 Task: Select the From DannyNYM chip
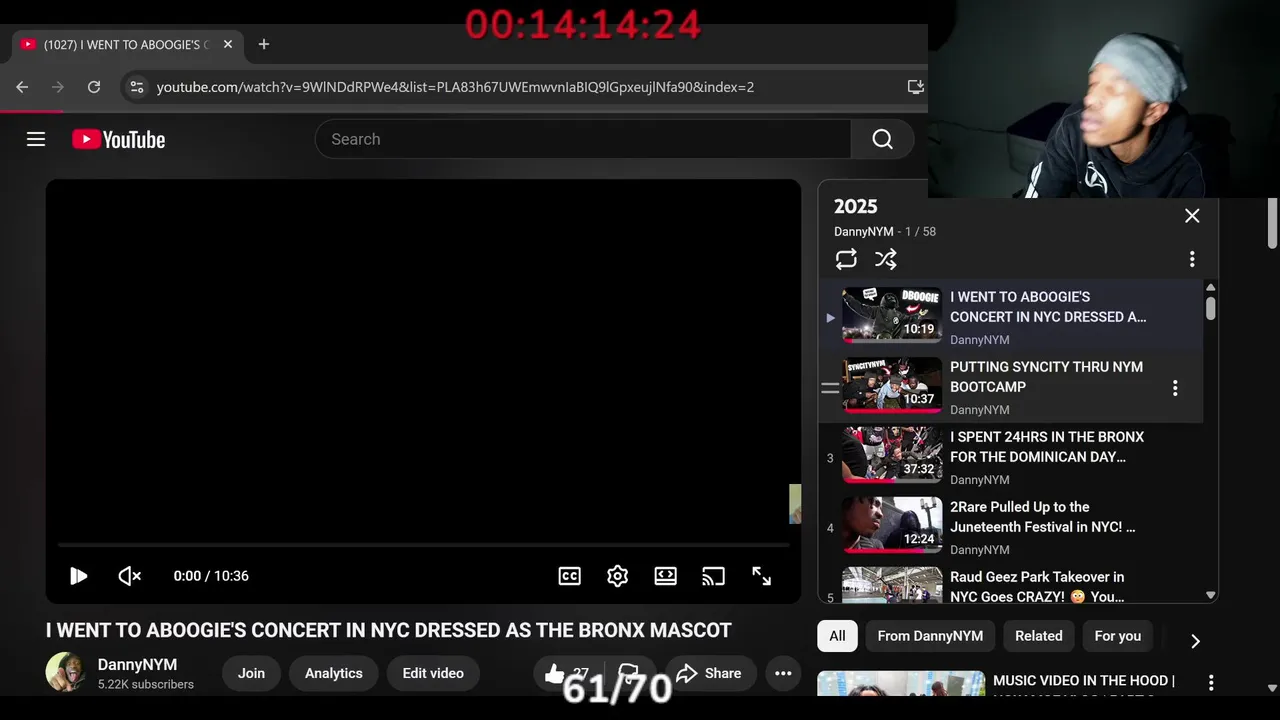930,636
